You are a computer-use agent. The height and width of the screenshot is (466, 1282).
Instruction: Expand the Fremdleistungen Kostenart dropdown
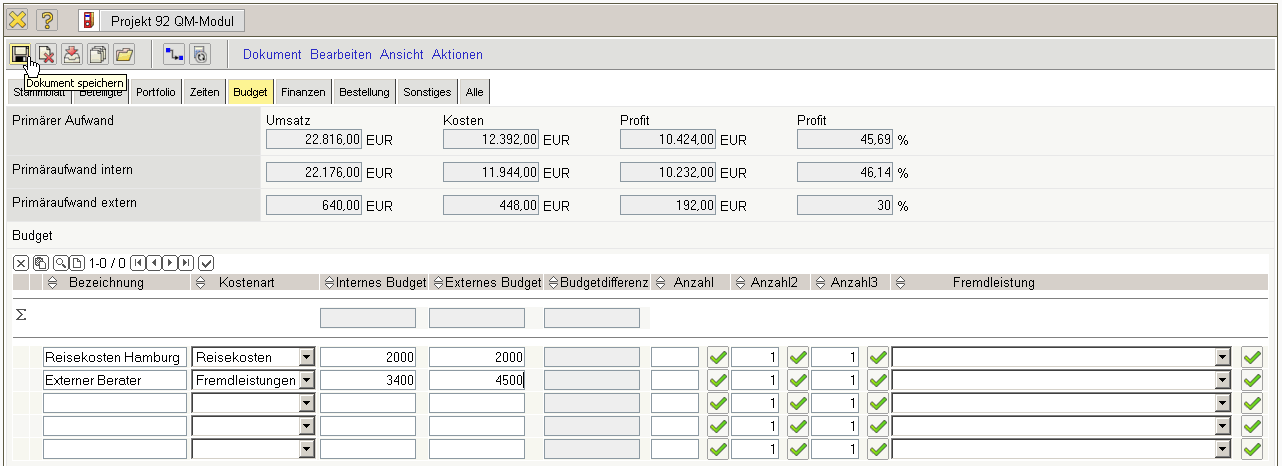pyautogui.click(x=306, y=380)
